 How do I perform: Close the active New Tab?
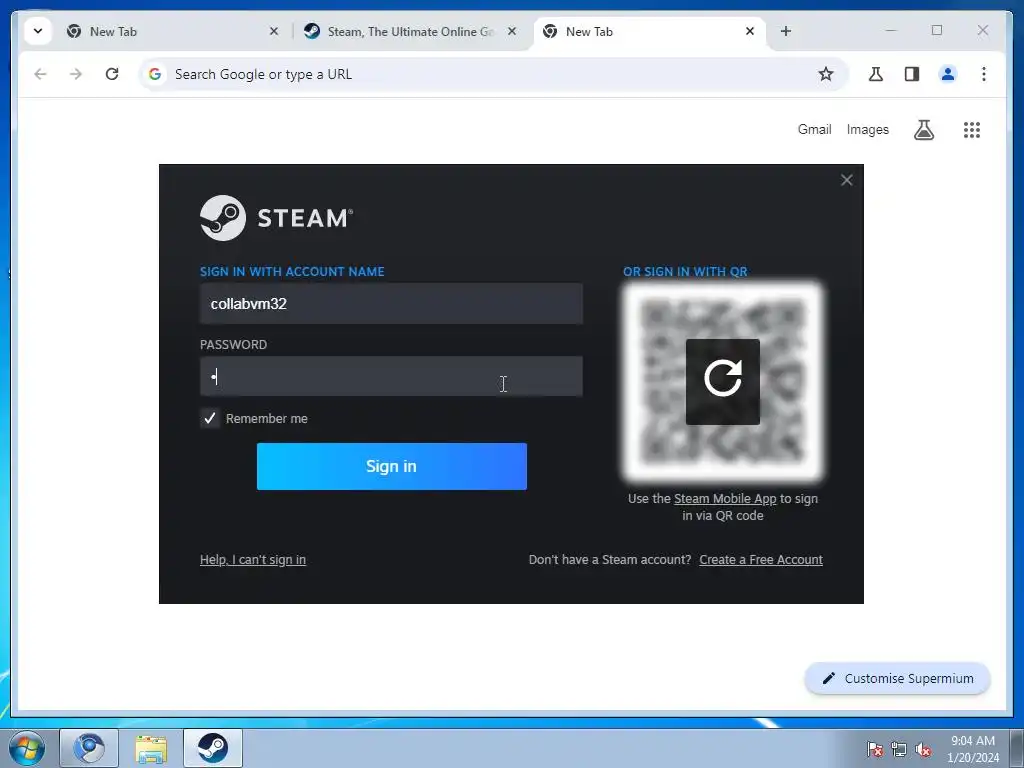[750, 31]
